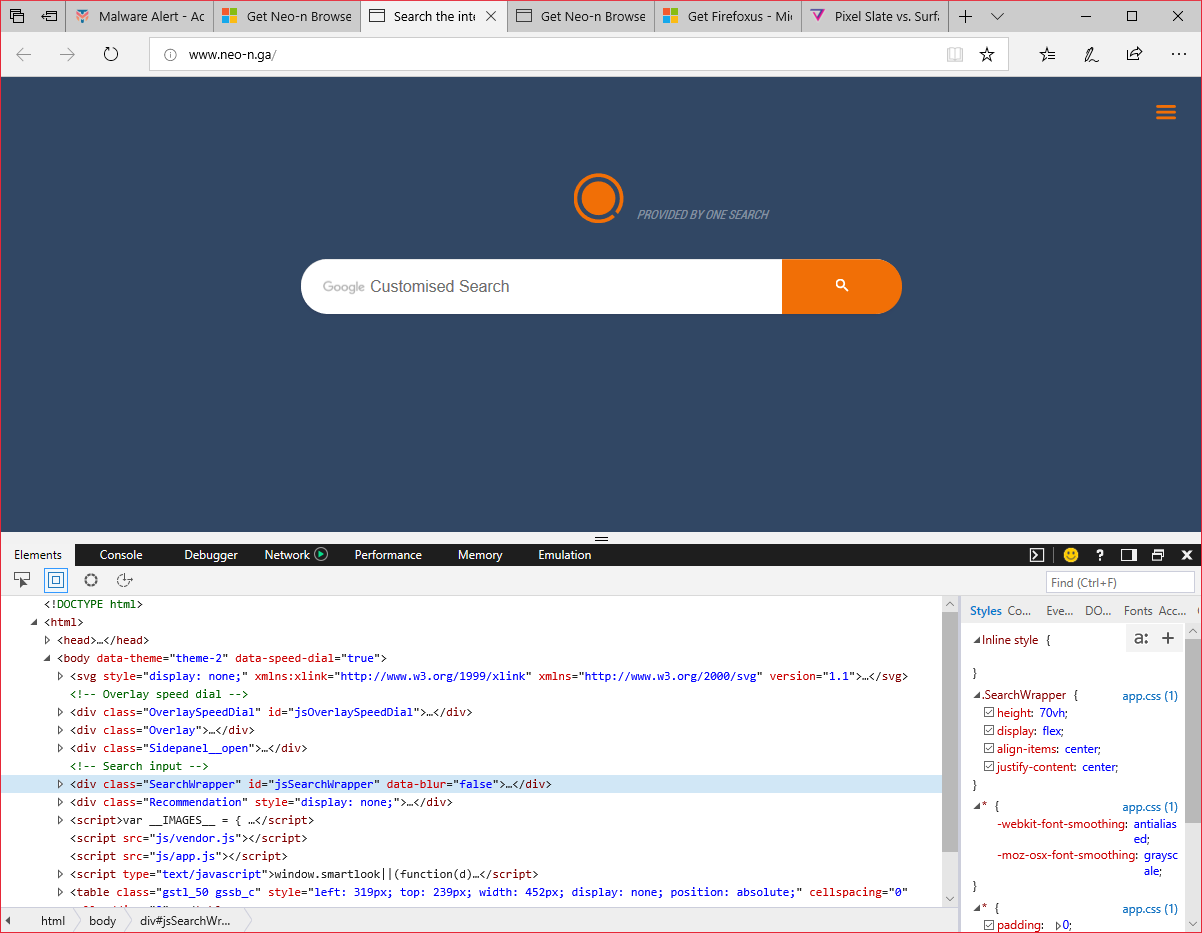Expand the head element node
The width and height of the screenshot is (1202, 933).
tap(47, 640)
